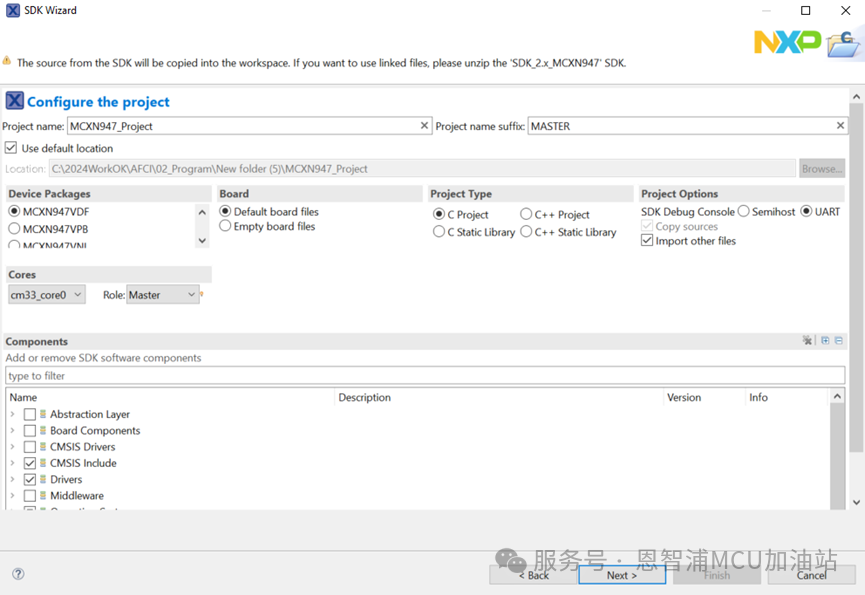Image resolution: width=865 pixels, height=595 pixels.
Task: Check the Board Components checkbox
Action: [30, 431]
